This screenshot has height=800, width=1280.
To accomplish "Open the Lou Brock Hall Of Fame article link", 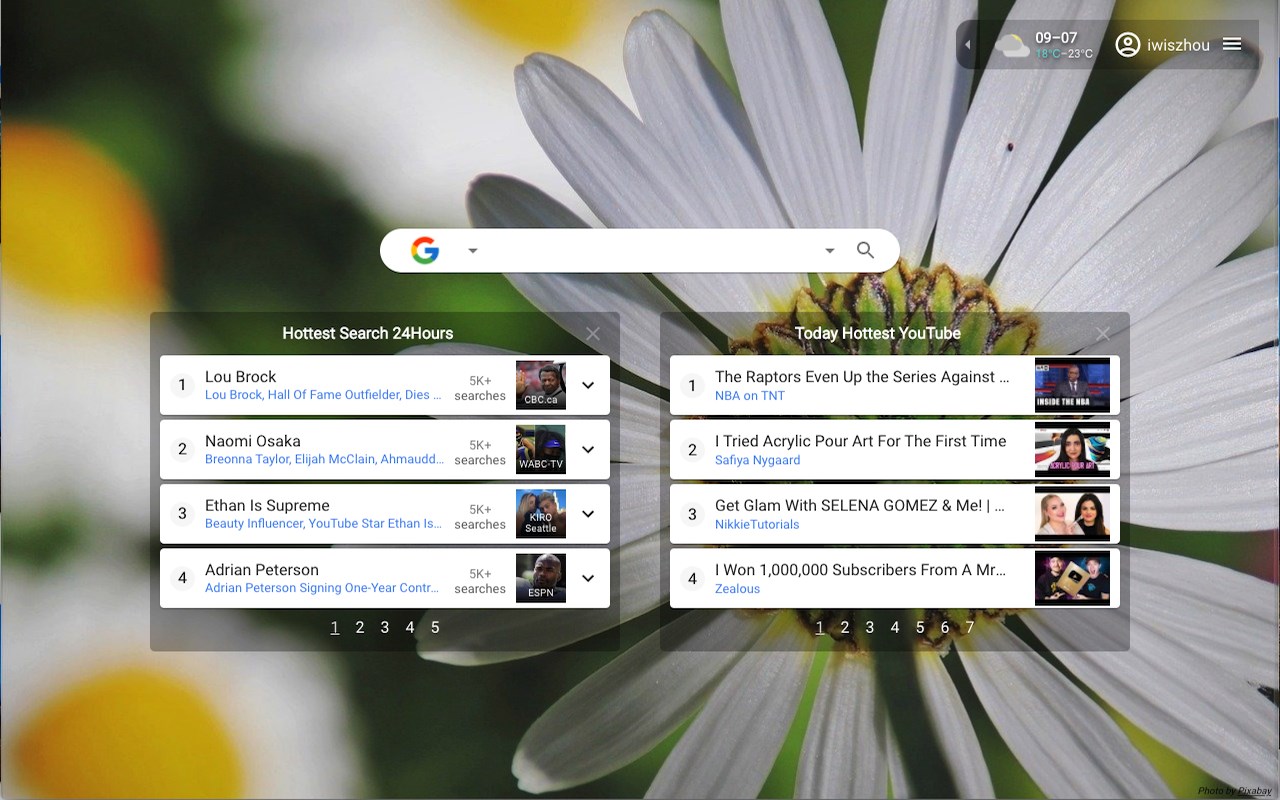I will 324,395.
